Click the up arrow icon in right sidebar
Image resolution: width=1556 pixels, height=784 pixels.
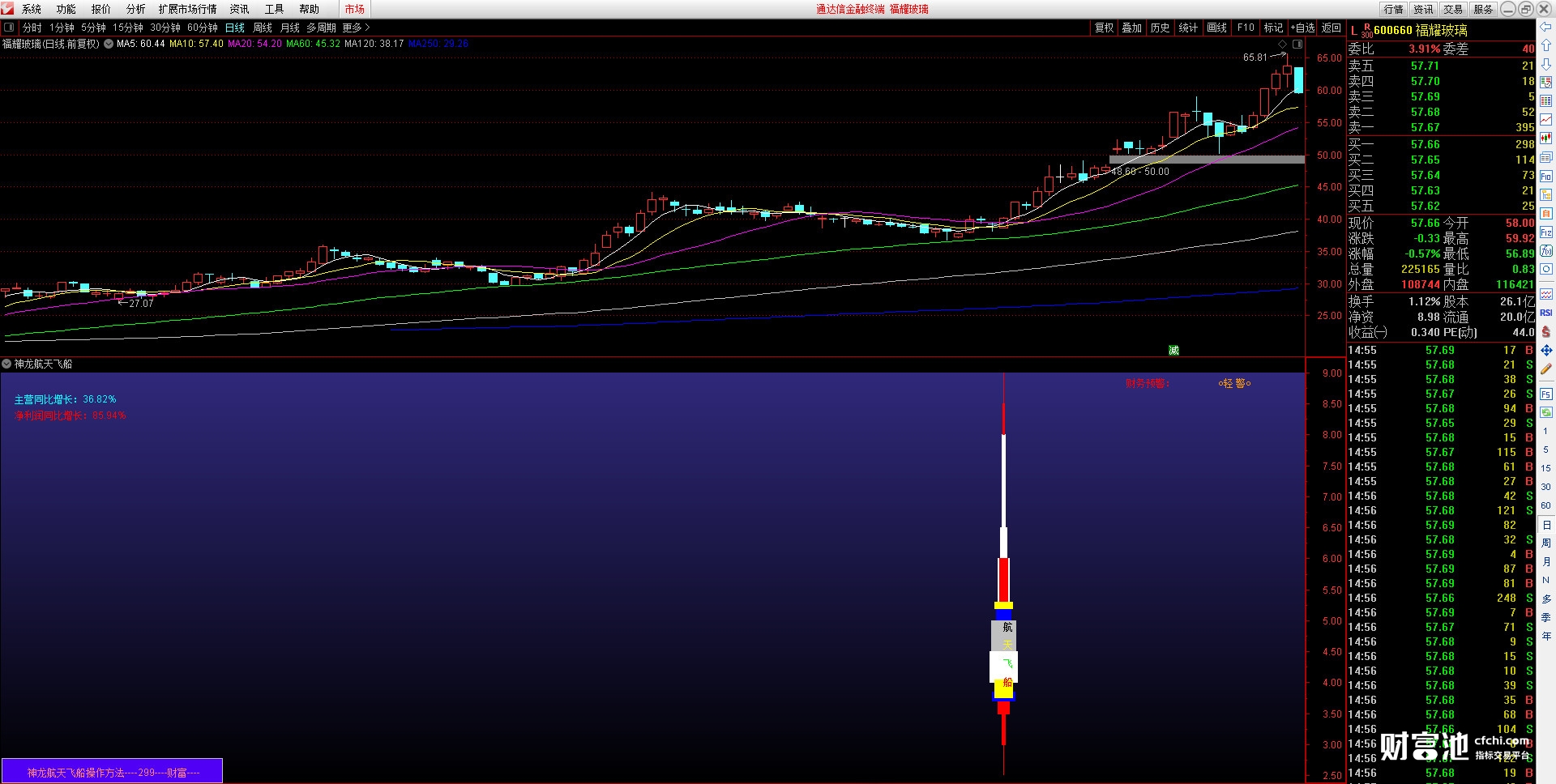[1546, 45]
